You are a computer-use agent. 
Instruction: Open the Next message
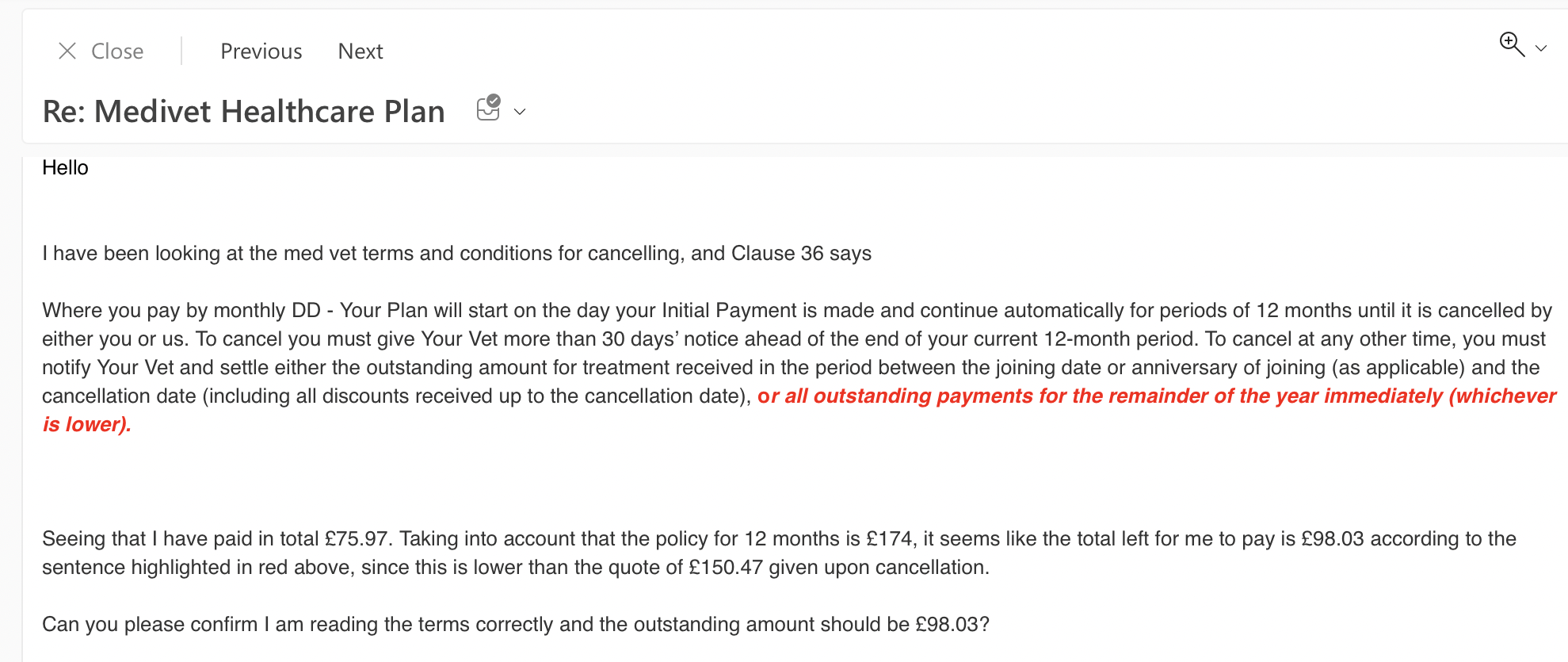tap(361, 52)
